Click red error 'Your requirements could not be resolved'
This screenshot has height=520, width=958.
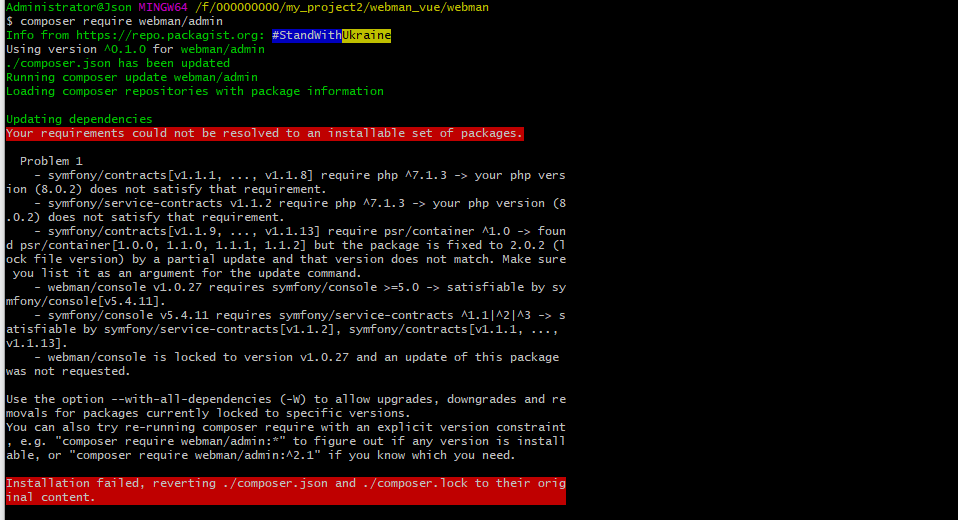coord(265,133)
